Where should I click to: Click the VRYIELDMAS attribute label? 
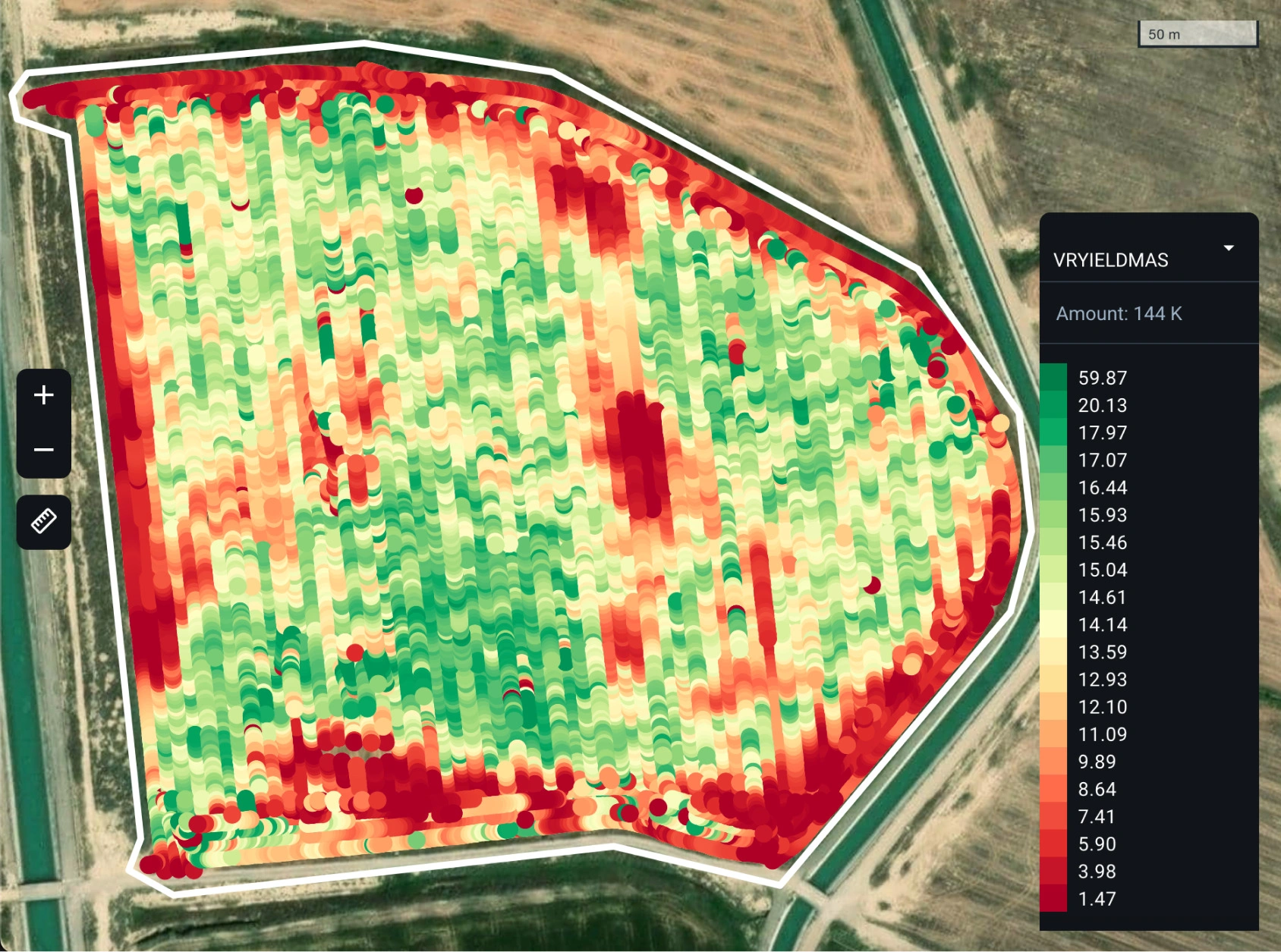coord(1110,260)
